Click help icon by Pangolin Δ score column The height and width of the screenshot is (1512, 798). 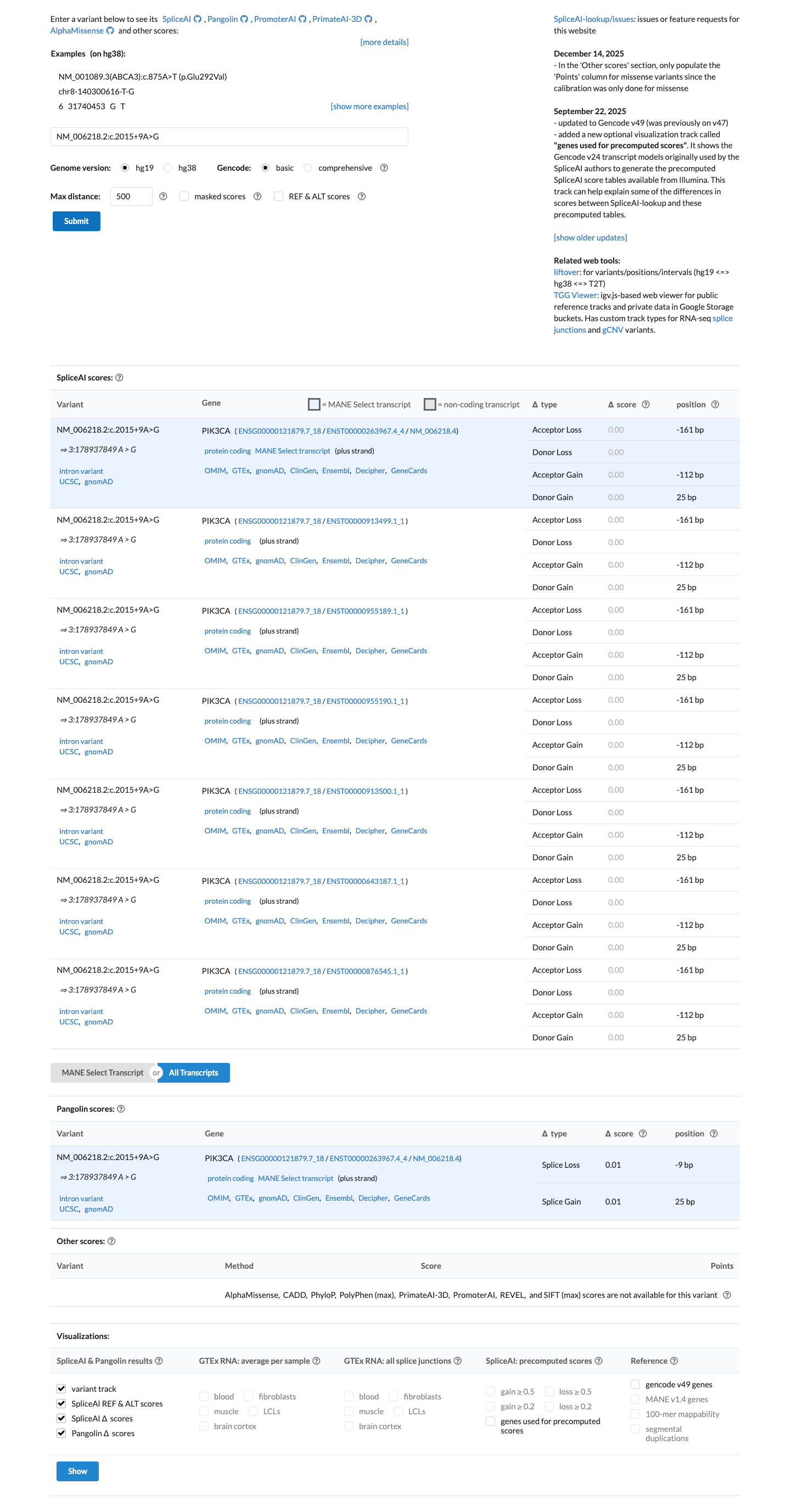tap(643, 1133)
